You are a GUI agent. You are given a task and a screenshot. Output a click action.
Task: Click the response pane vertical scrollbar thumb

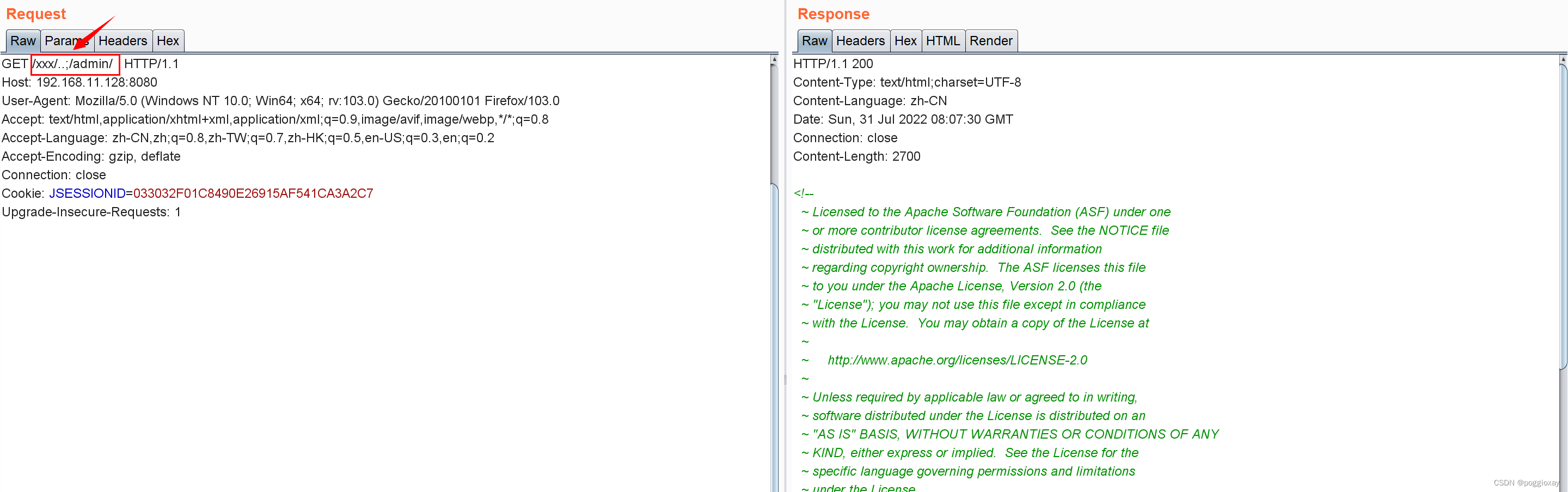click(x=1563, y=216)
